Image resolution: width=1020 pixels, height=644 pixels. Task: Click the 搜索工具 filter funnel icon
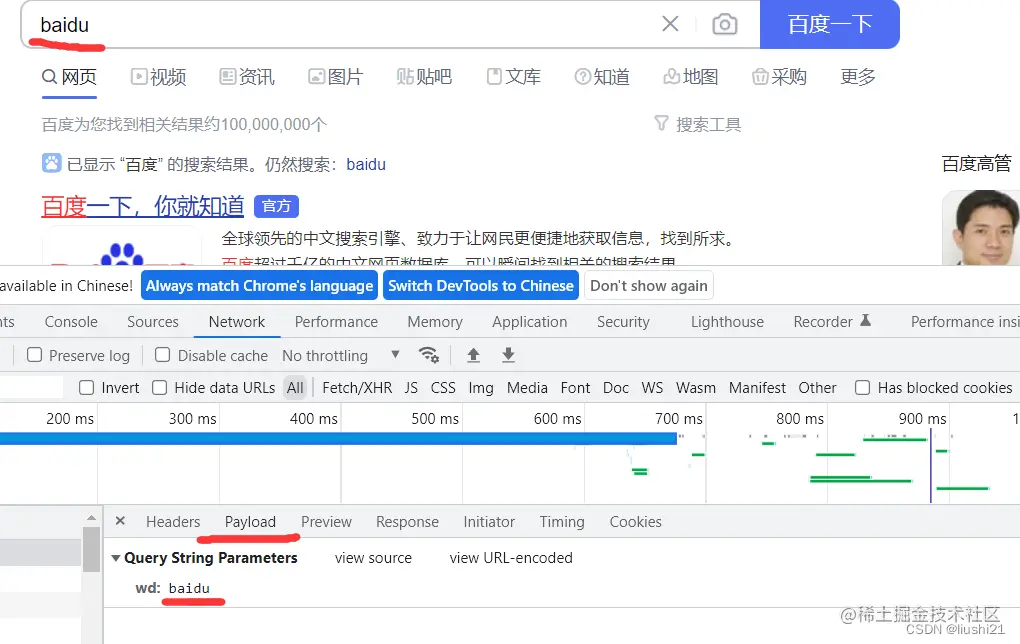coord(661,123)
